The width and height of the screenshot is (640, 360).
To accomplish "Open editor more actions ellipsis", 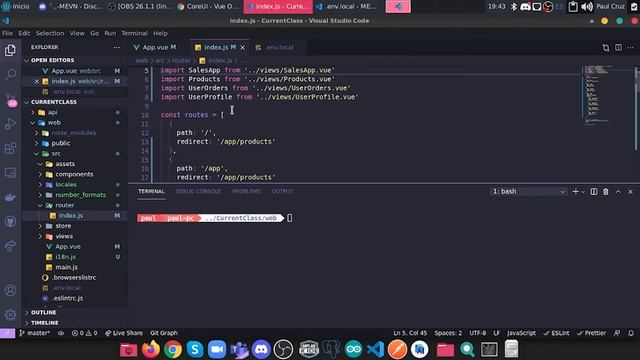I will pos(631,48).
